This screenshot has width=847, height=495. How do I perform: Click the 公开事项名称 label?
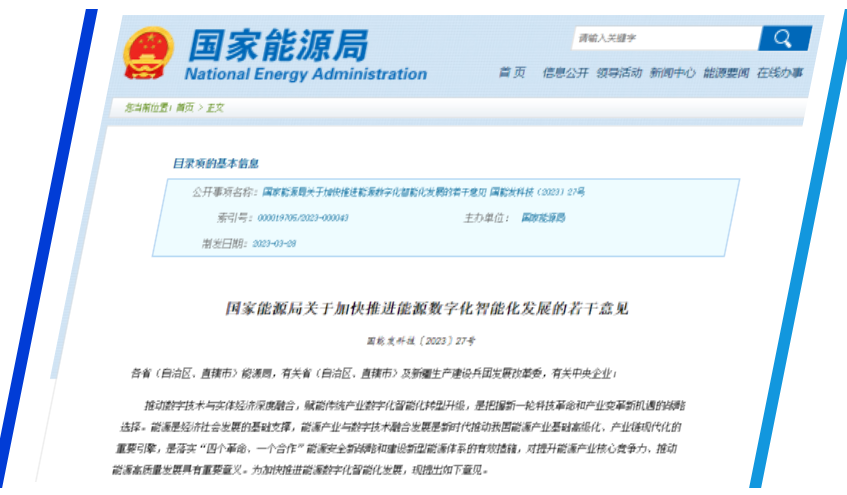pyautogui.click(x=225, y=192)
